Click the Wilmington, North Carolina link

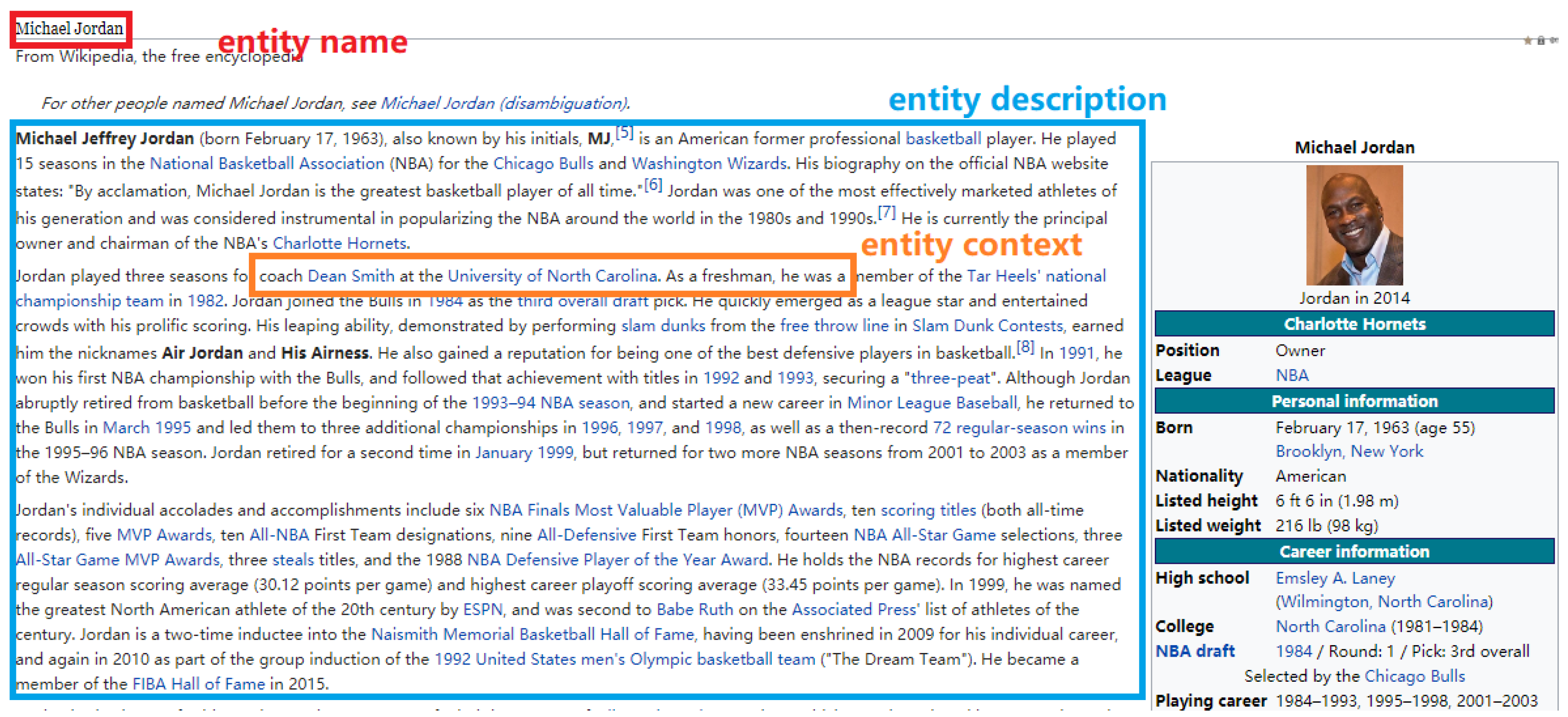pos(1384,602)
